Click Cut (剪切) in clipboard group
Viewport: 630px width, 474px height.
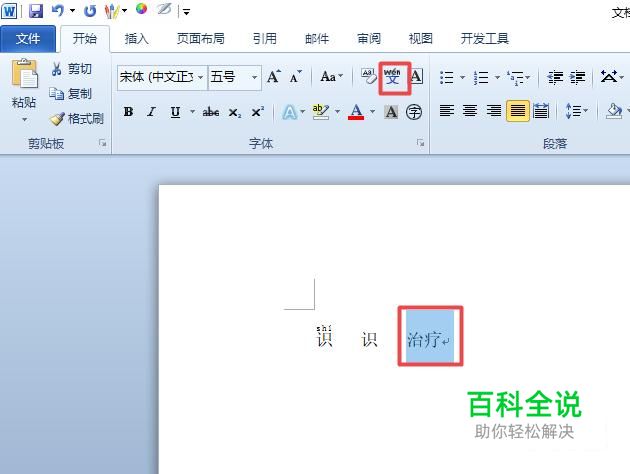[71, 69]
